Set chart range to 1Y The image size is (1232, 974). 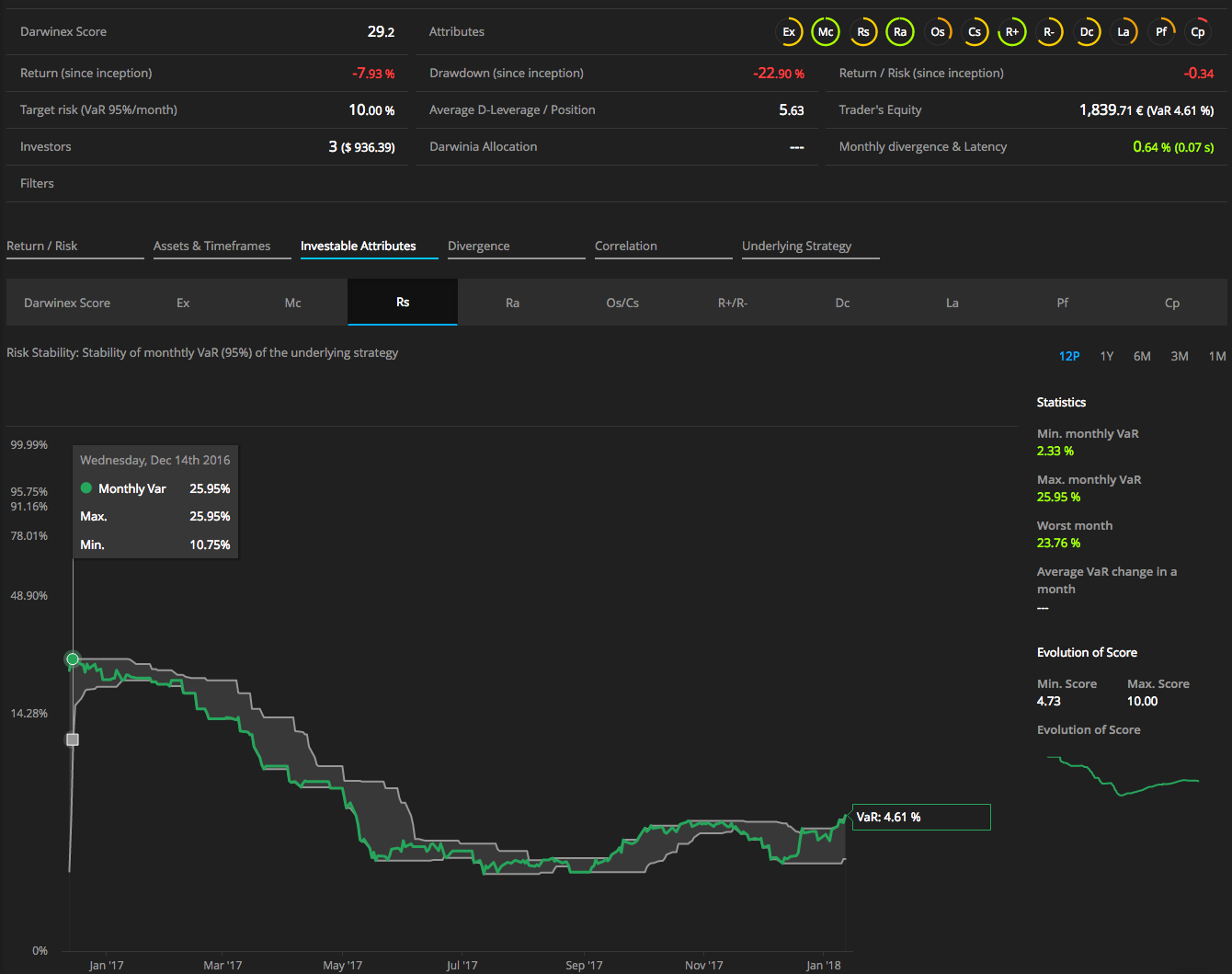pyautogui.click(x=1107, y=356)
